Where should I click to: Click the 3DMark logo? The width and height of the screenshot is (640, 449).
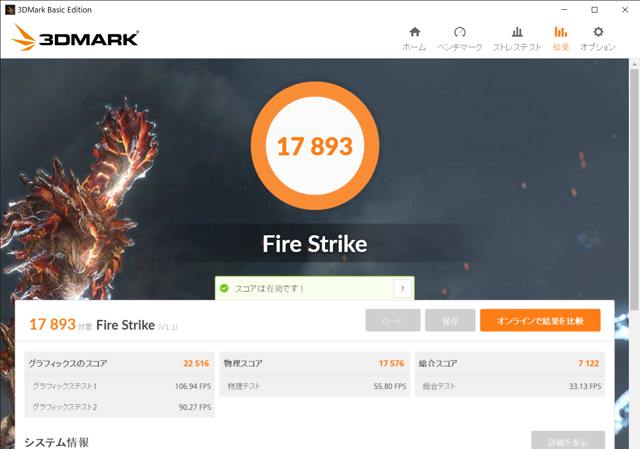pos(75,38)
